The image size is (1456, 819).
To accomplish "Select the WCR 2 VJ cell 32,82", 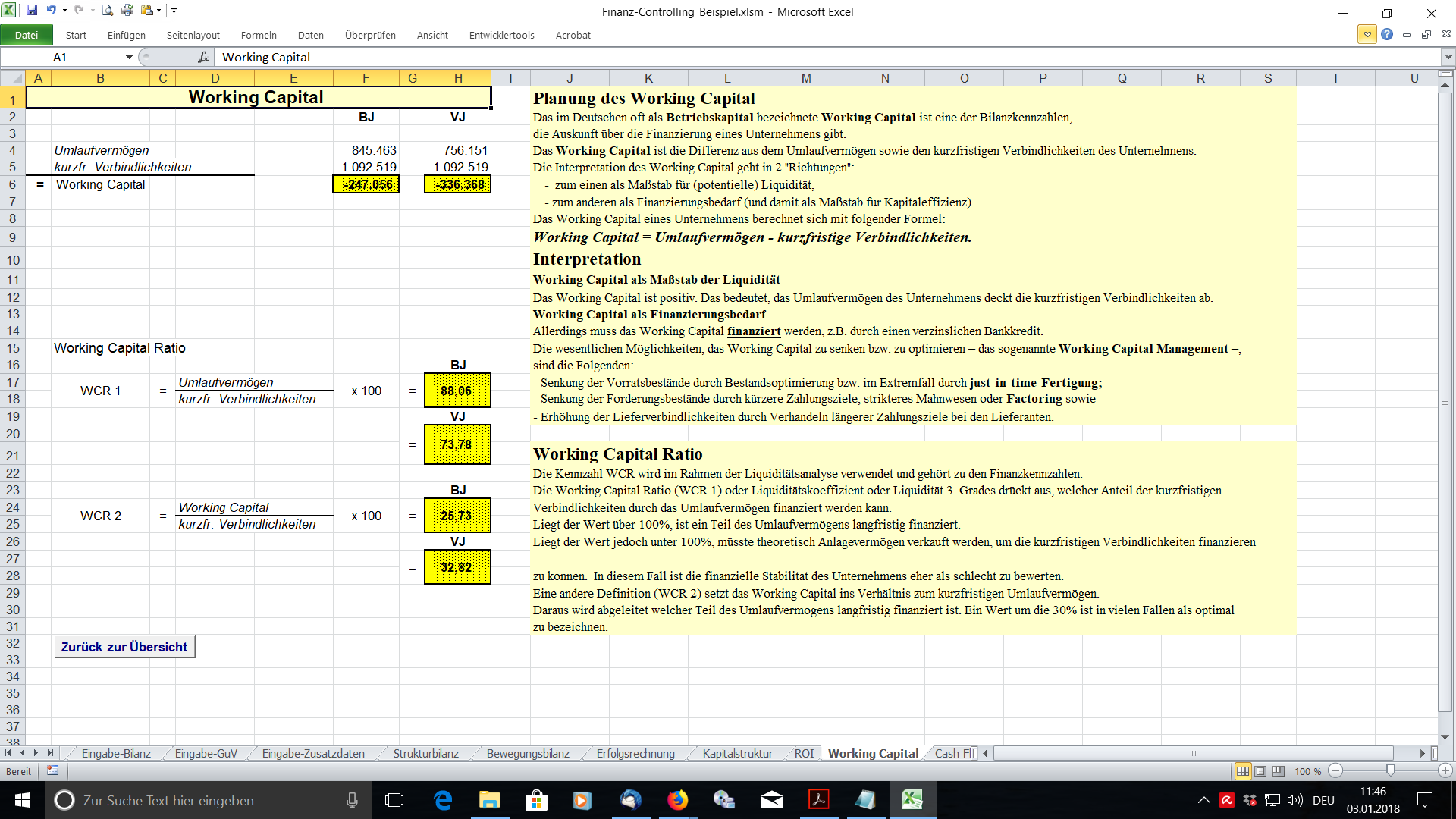I will (x=457, y=567).
